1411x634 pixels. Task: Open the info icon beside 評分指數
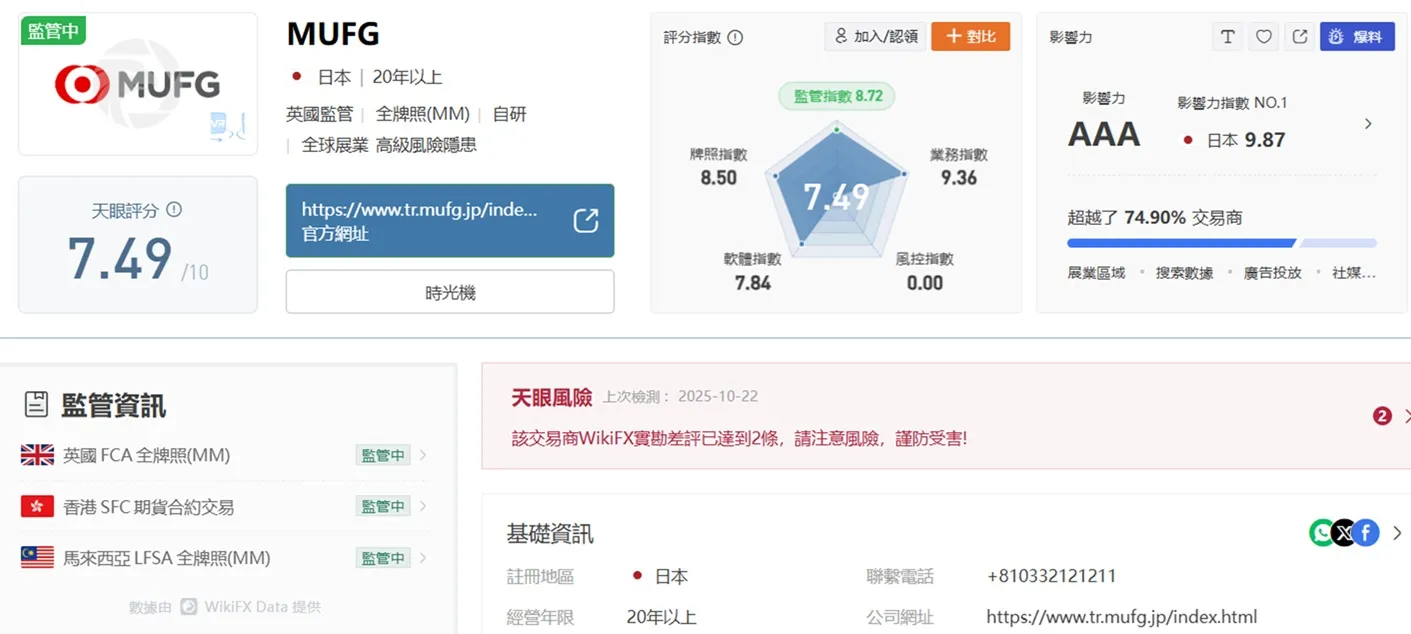pos(735,37)
